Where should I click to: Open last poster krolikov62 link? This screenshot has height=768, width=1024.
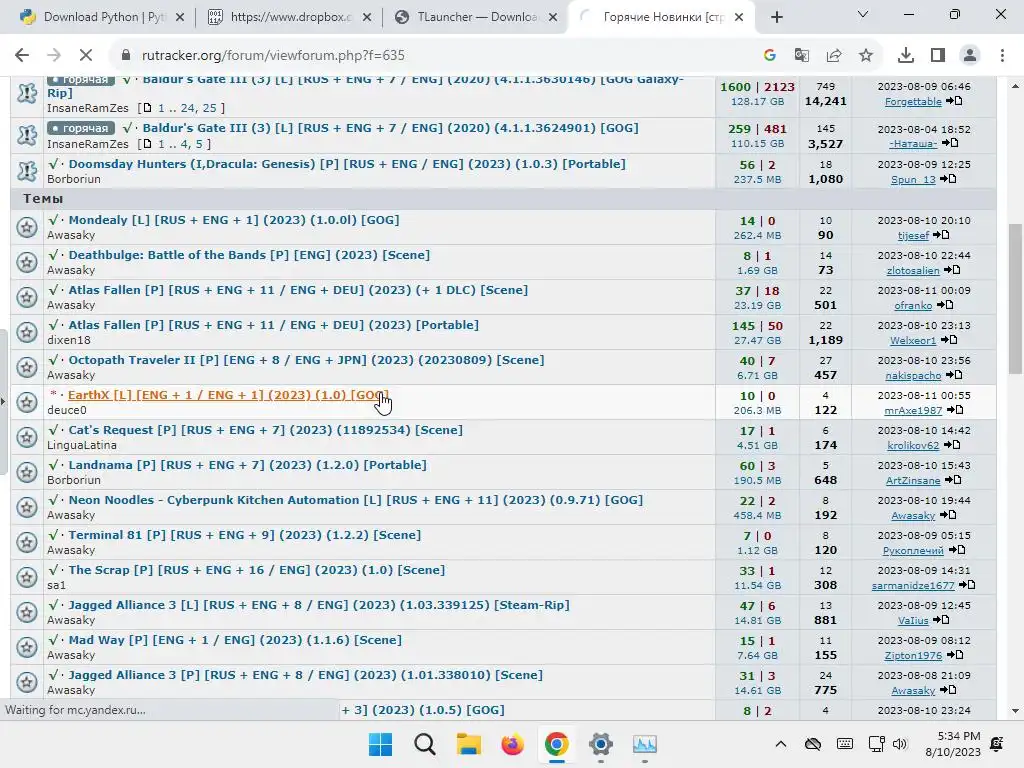tap(913, 445)
